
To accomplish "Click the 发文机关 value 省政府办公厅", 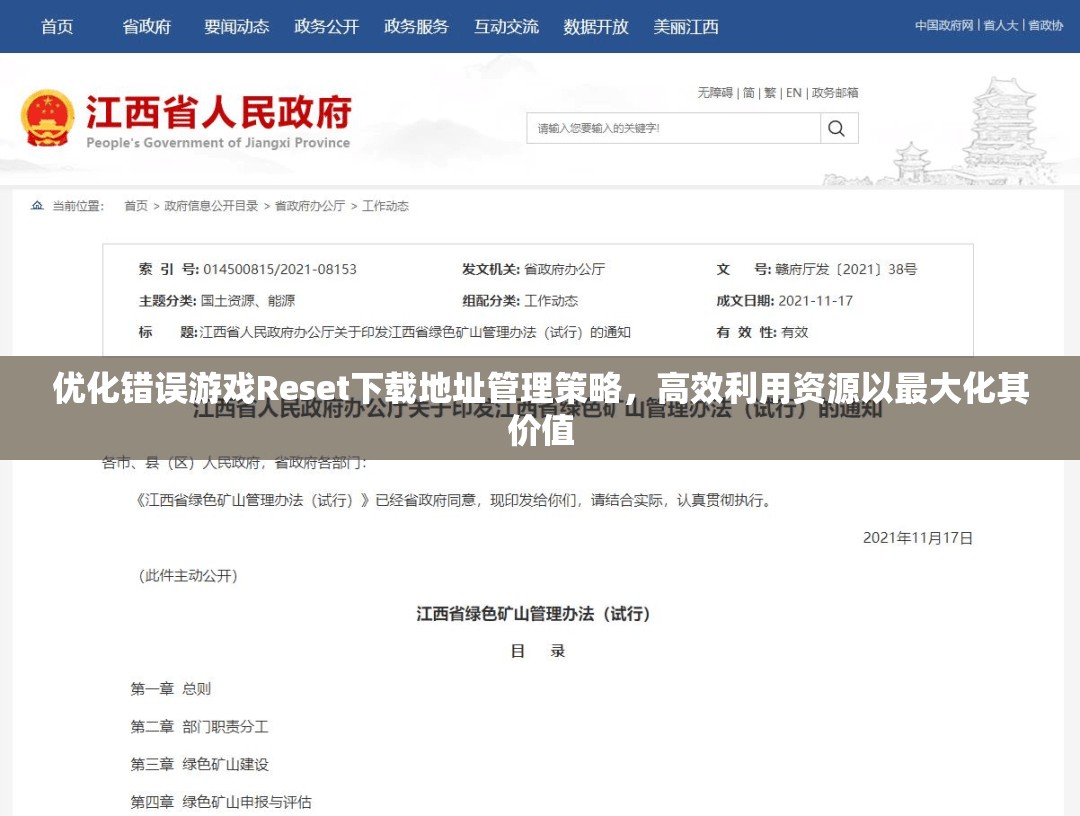I will click(x=564, y=269).
